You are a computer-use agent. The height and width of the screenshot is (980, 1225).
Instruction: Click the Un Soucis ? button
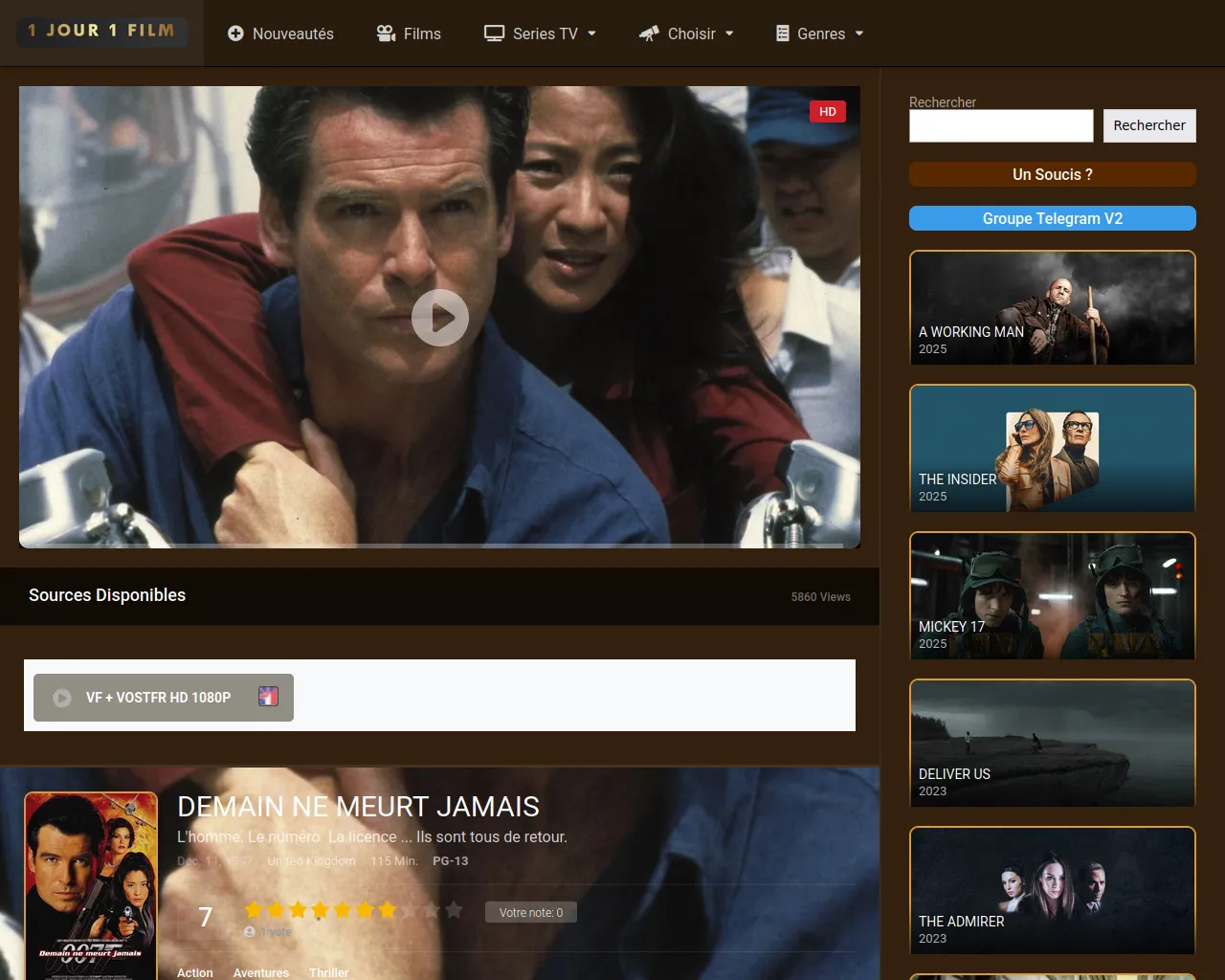coord(1053,174)
